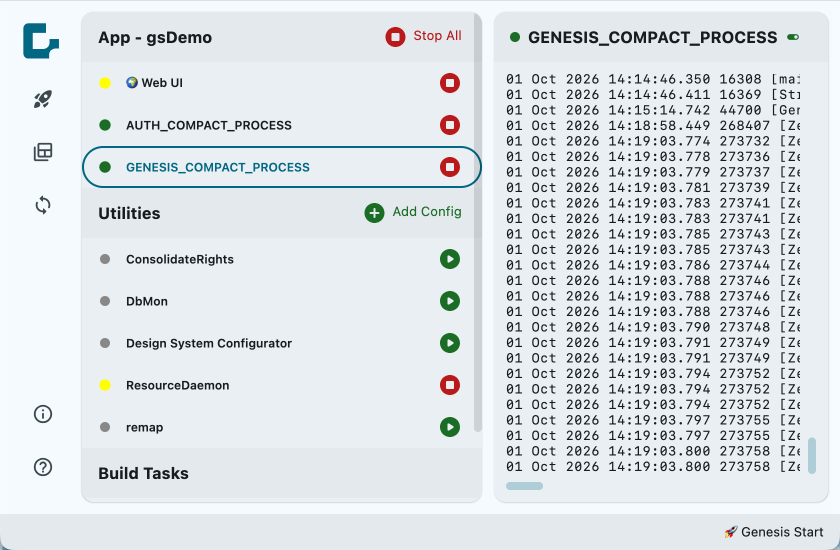Viewport: 840px width, 550px height.
Task: Click Genesis Start in the status bar
Action: click(x=774, y=532)
